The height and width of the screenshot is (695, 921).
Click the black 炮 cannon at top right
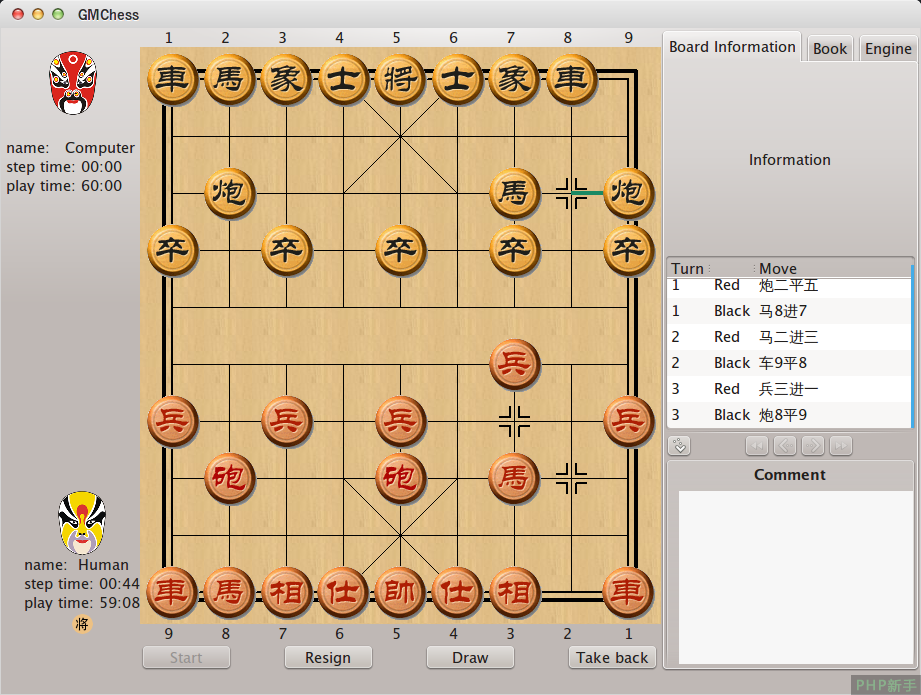coord(627,193)
